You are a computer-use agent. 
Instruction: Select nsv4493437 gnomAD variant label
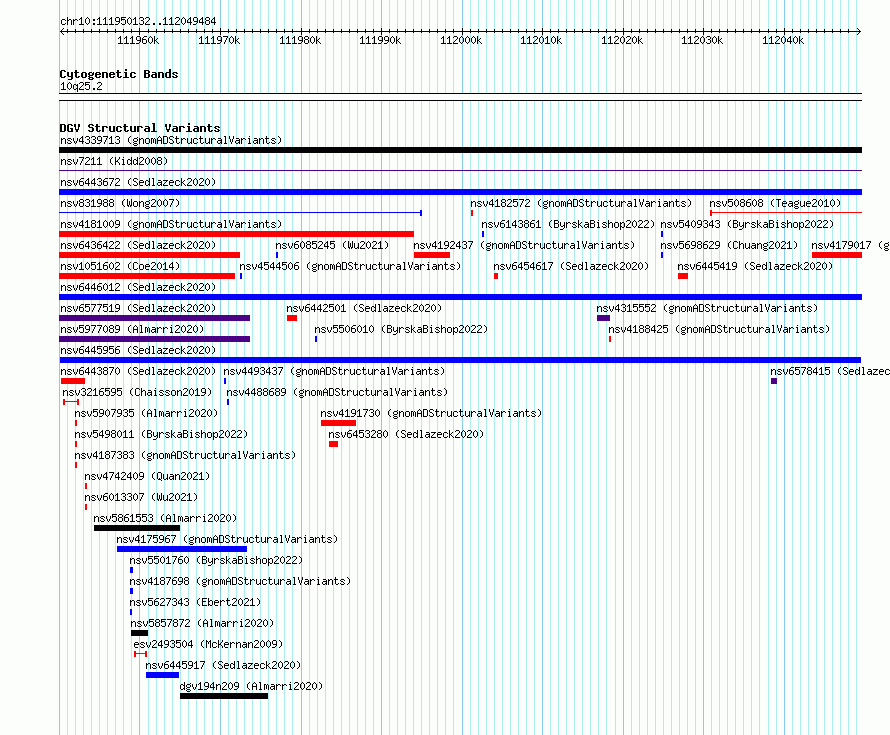(x=334, y=371)
